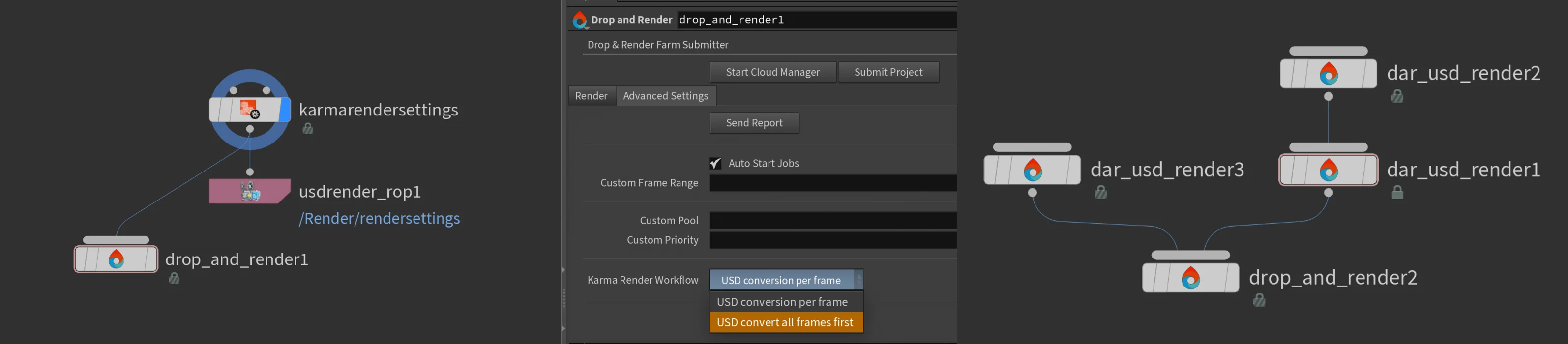This screenshot has height=344, width=1568.
Task: Choose USD conversion per frame from the list
Action: point(783,301)
